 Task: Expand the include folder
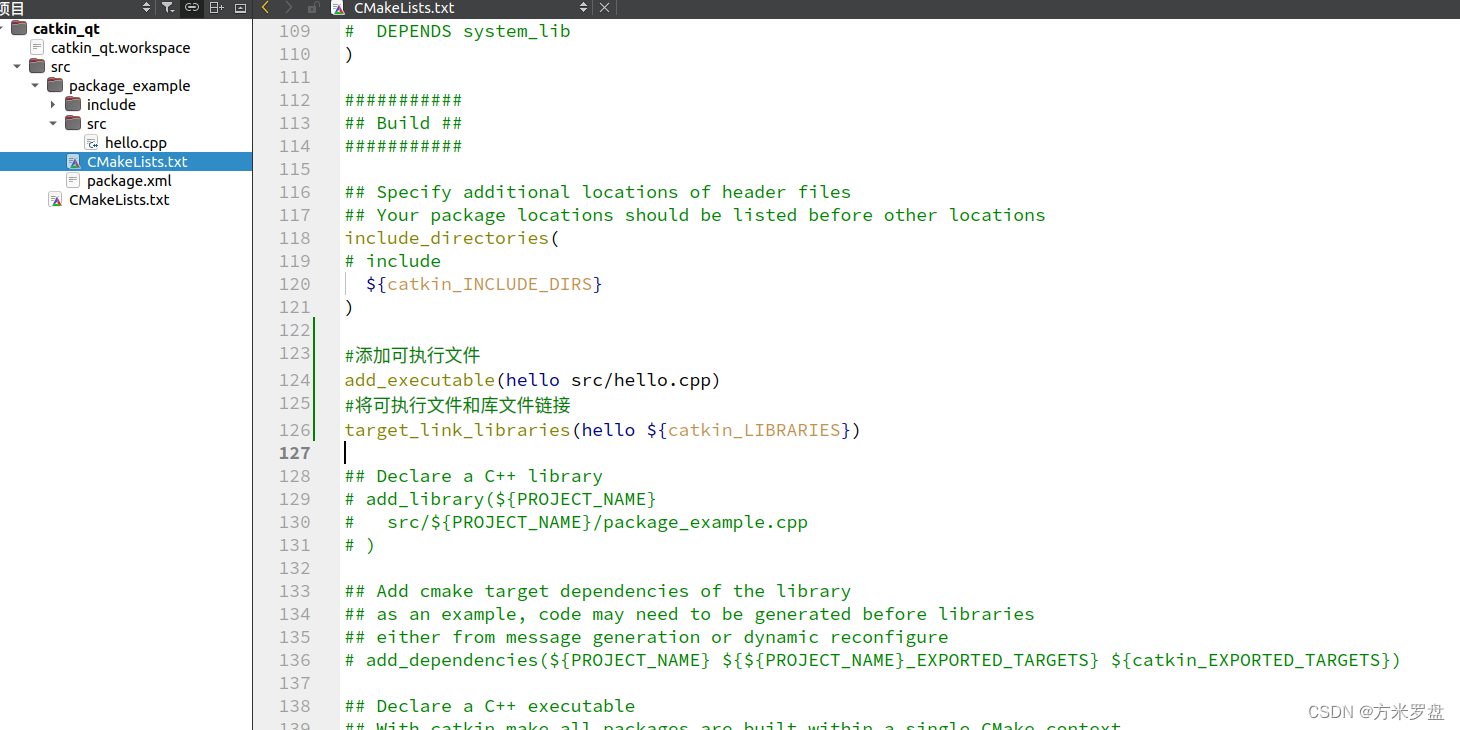(53, 104)
